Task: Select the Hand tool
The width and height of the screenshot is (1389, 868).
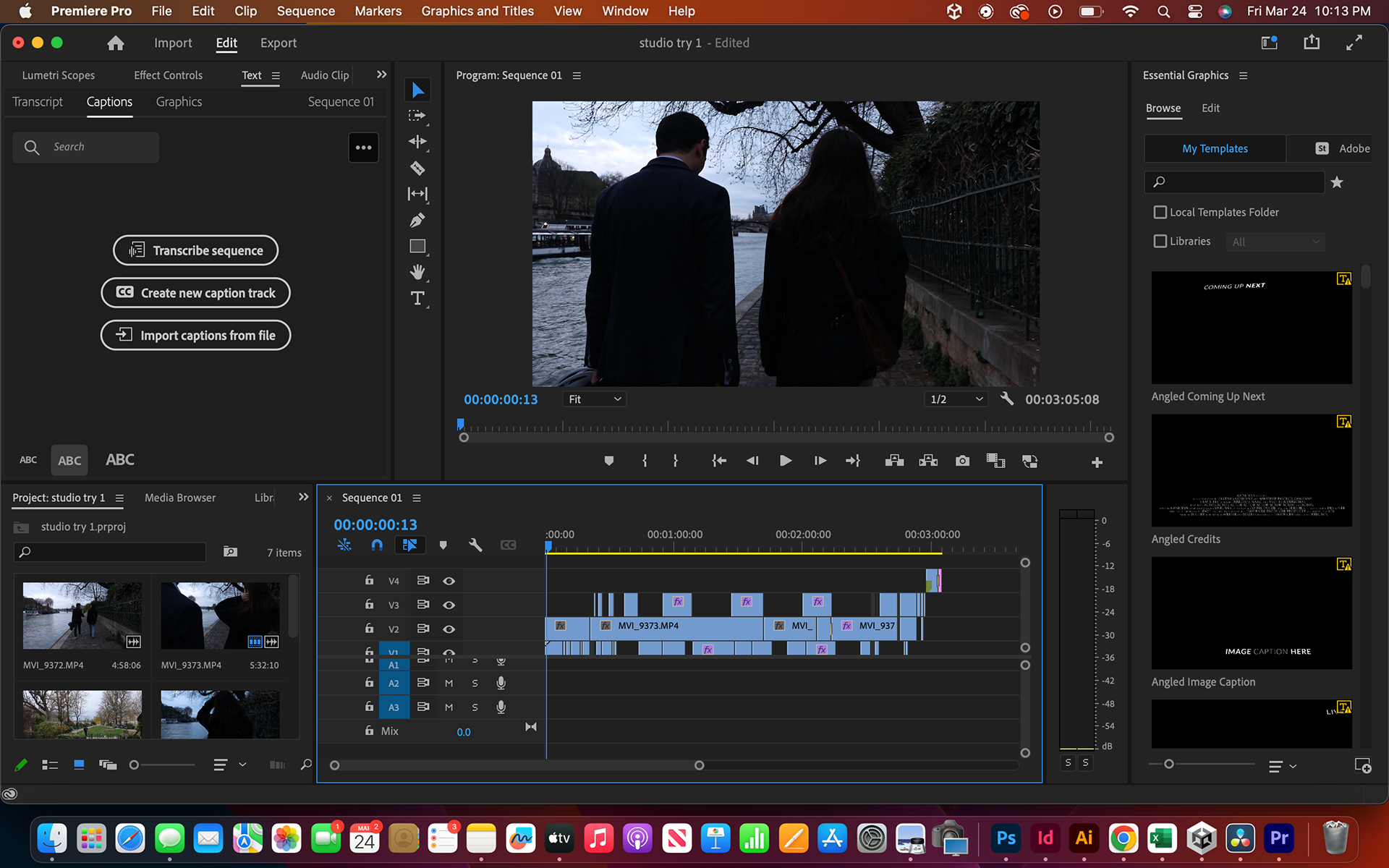Action: click(x=417, y=272)
